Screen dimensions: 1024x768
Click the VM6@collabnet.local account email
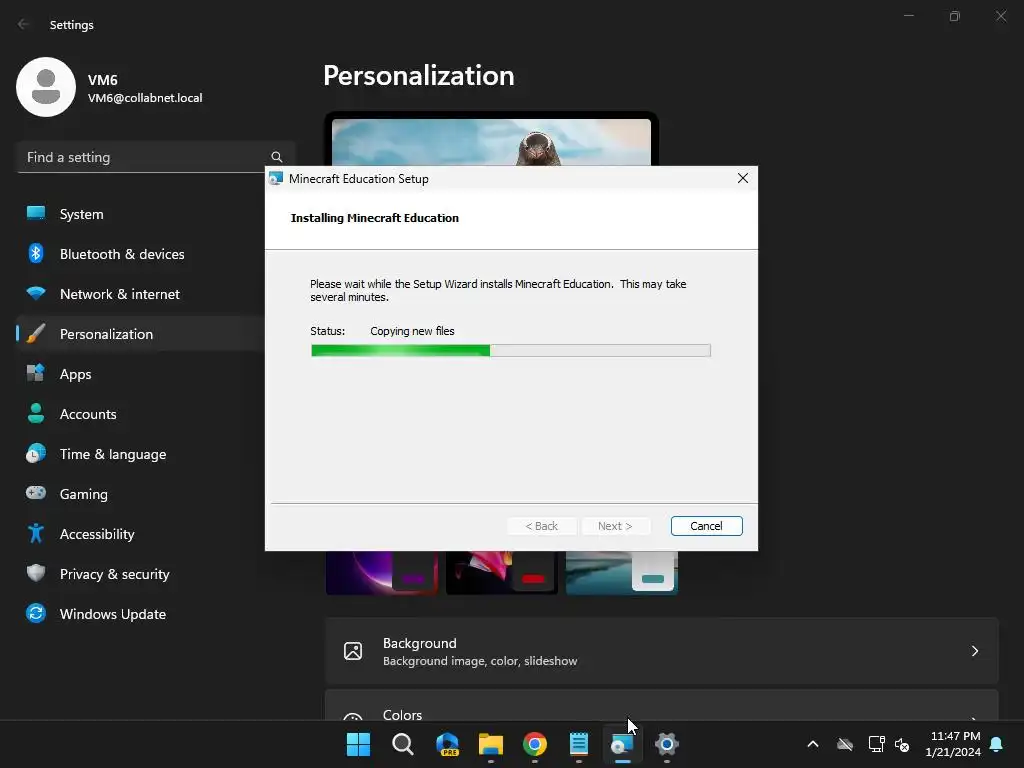pos(145,98)
